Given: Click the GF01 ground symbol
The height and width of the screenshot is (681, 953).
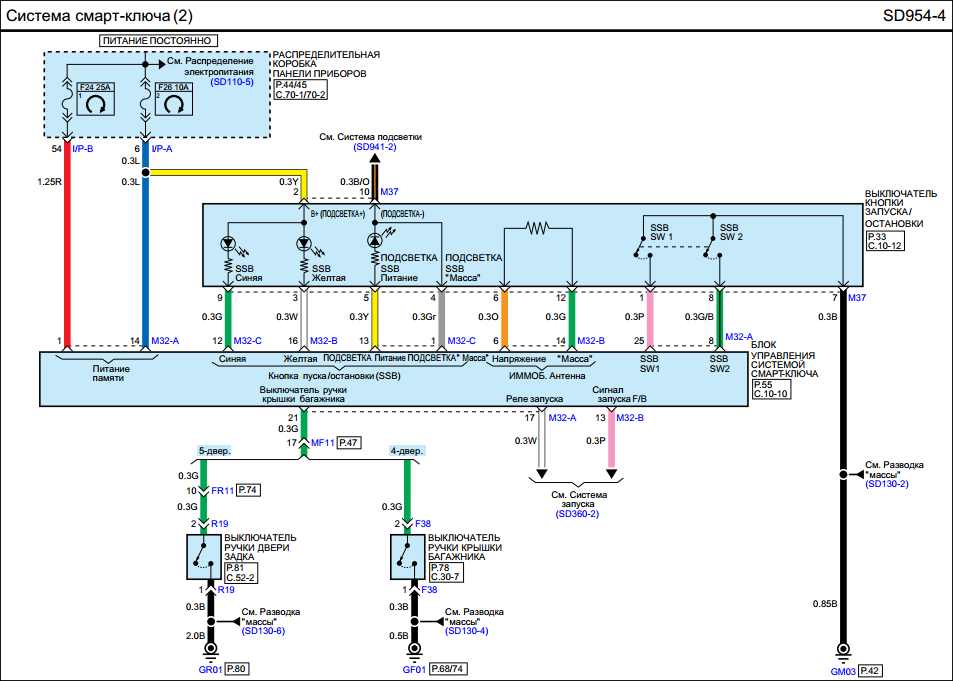Looking at the screenshot, I should tap(408, 651).
